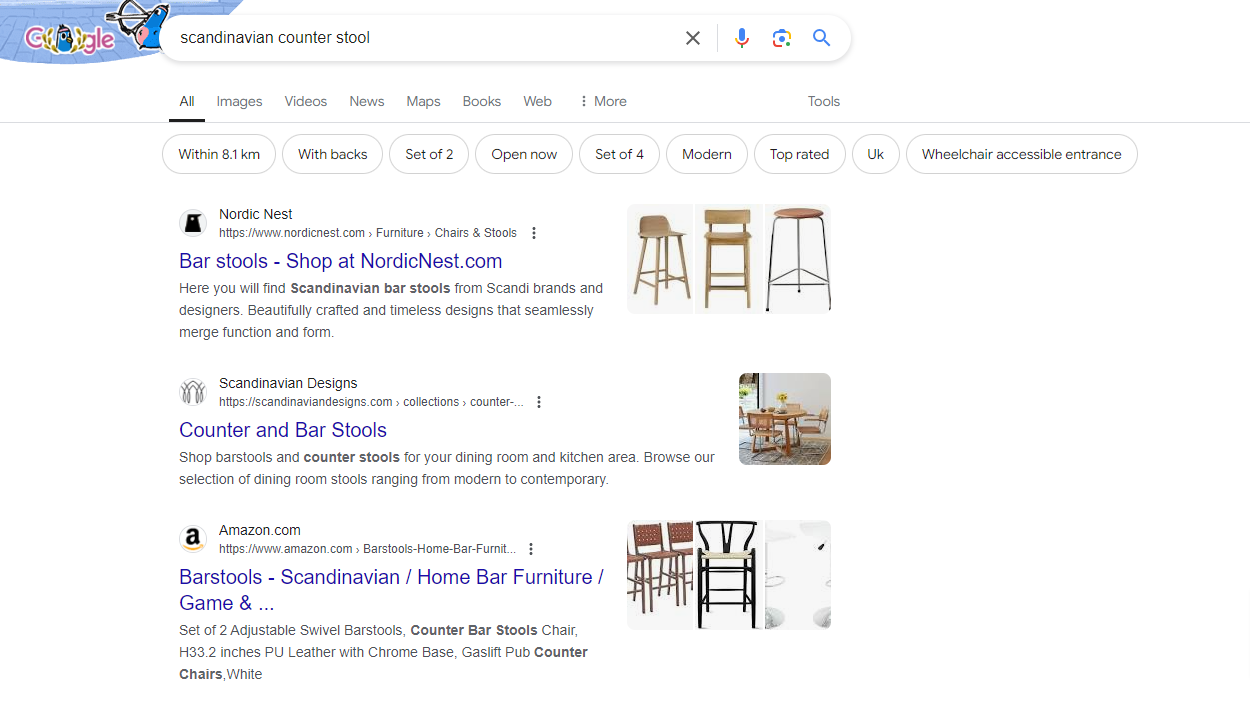Open Scandinavian Designs dining room thumbnail
The height and width of the screenshot is (705, 1250).
pos(785,419)
